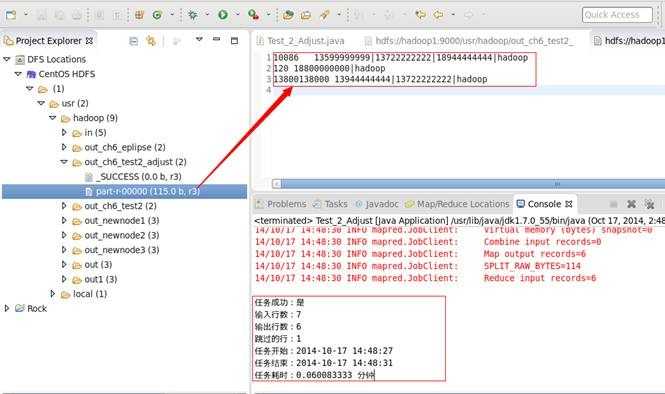The image size is (665, 394).
Task: Click inside the Quick Access field
Action: tap(617, 15)
